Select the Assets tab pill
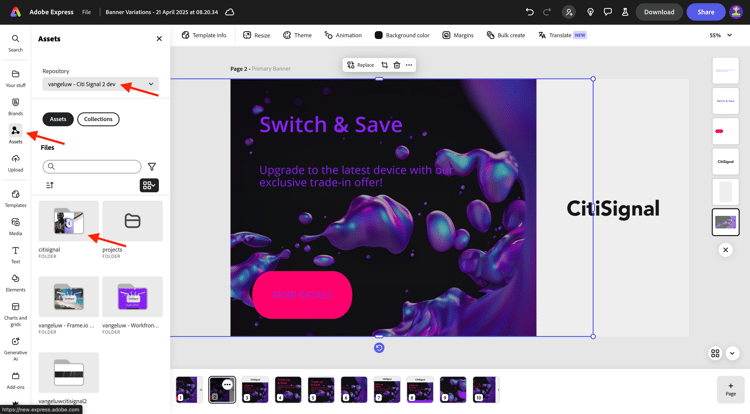This screenshot has width=750, height=414. pyautogui.click(x=58, y=119)
